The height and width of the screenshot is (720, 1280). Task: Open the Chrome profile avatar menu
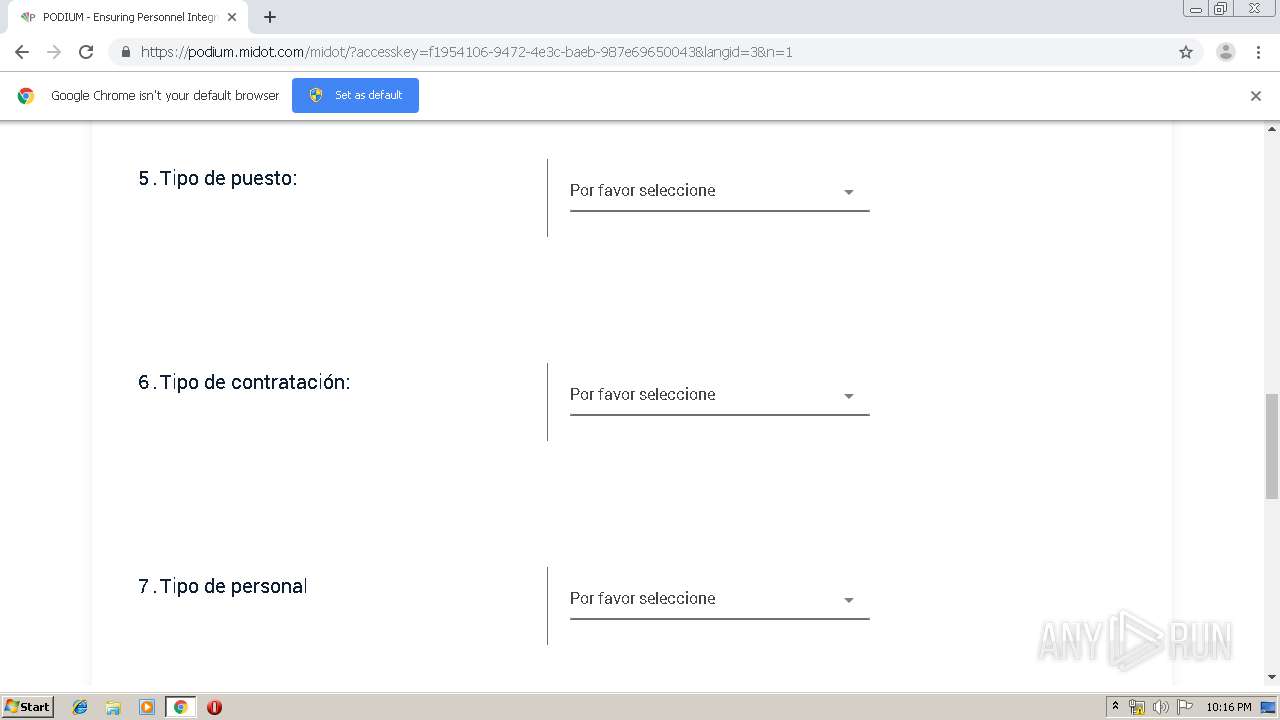1226,52
